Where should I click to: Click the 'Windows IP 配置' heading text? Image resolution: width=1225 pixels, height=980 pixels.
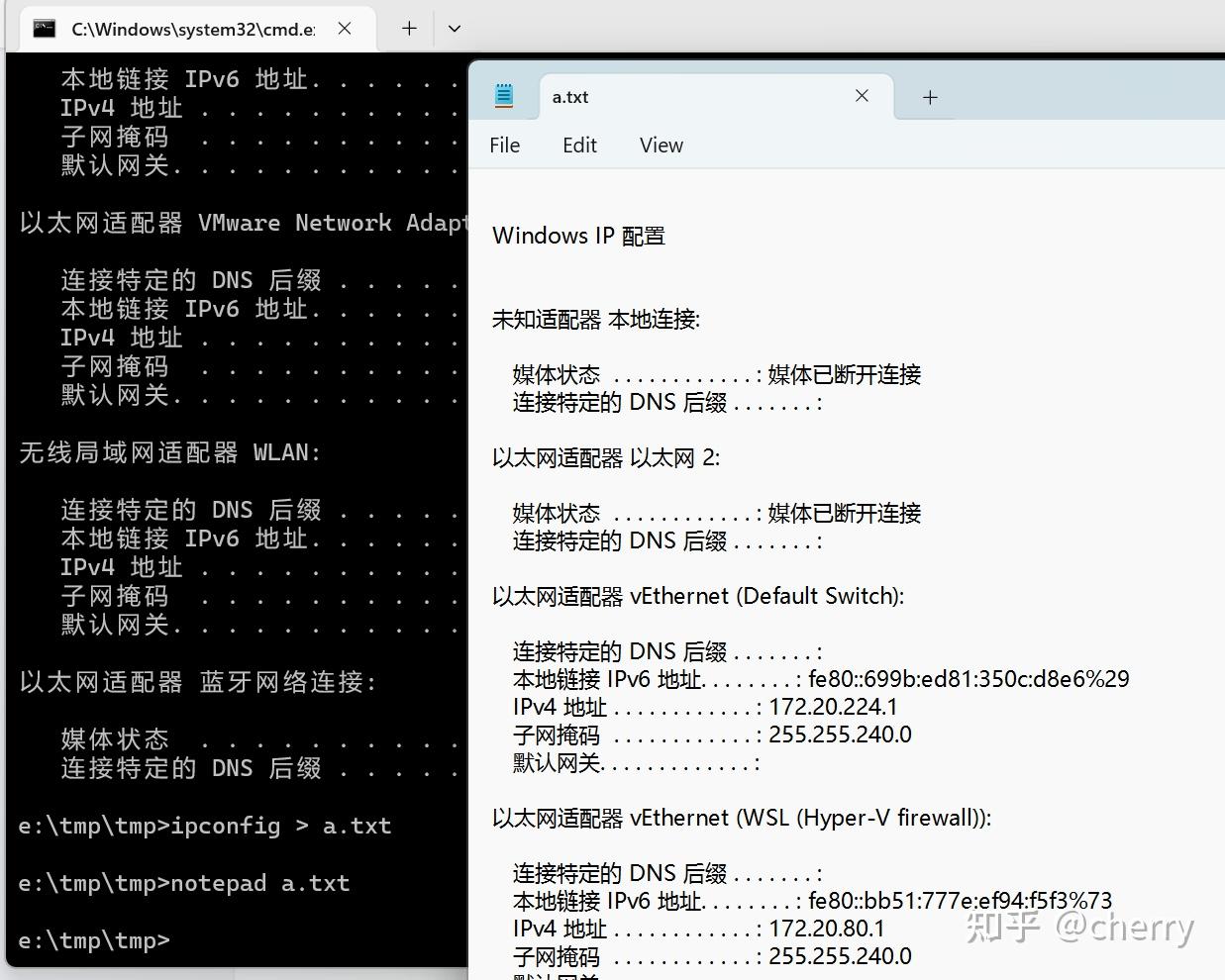[578, 236]
